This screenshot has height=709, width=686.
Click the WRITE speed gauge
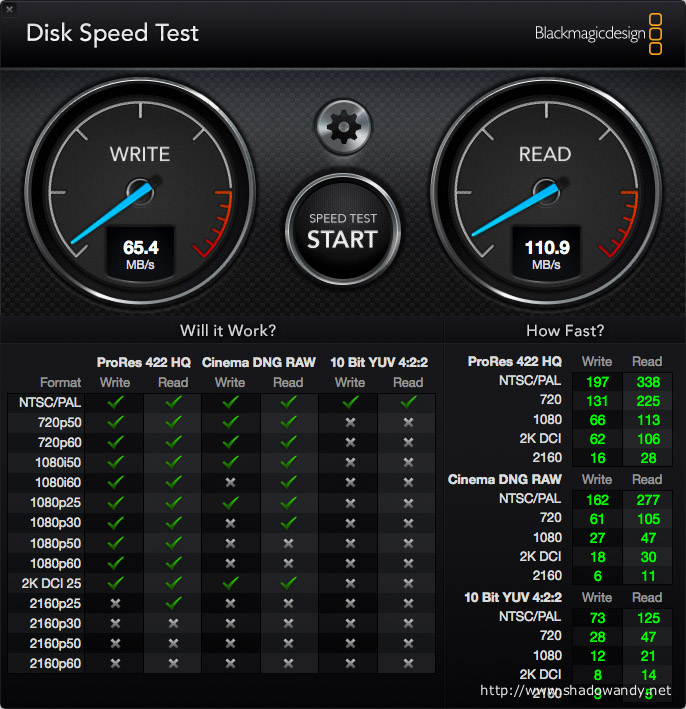pyautogui.click(x=140, y=192)
